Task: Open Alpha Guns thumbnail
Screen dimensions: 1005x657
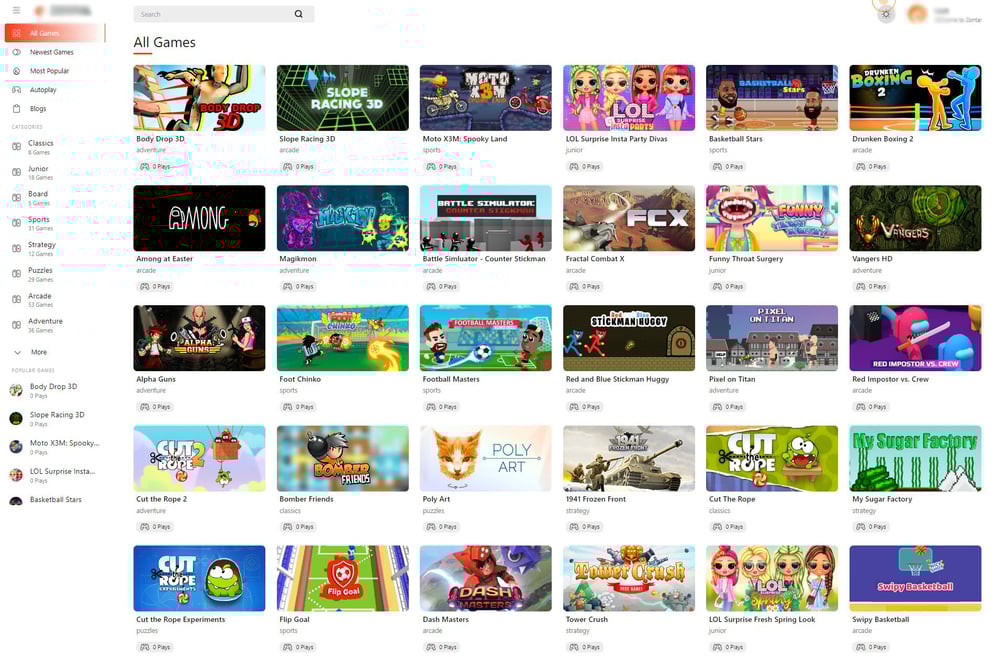Action: pyautogui.click(x=199, y=338)
